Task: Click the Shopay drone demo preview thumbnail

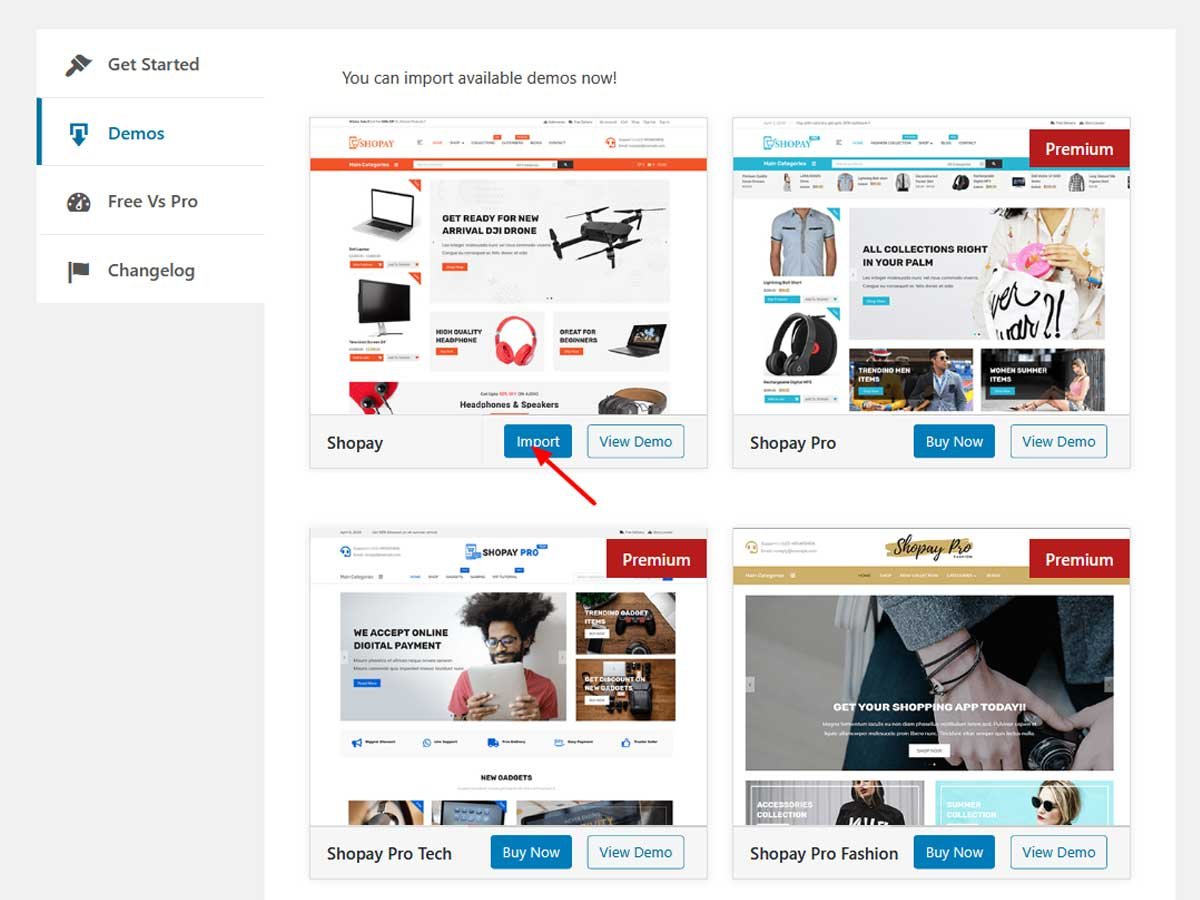Action: (508, 266)
